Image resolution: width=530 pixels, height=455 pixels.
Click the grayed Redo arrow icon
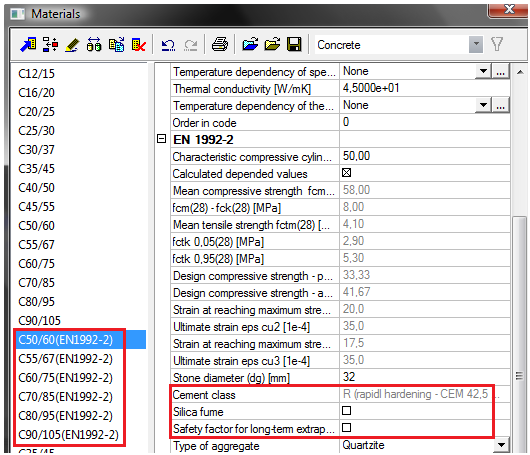191,45
